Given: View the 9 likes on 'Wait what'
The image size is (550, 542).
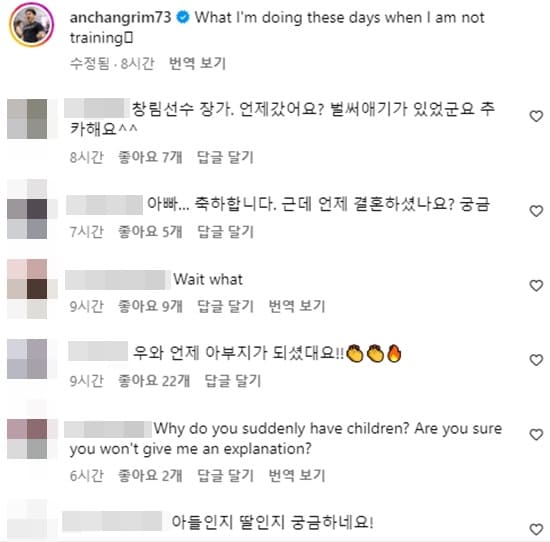Looking at the screenshot, I should pos(150,306).
